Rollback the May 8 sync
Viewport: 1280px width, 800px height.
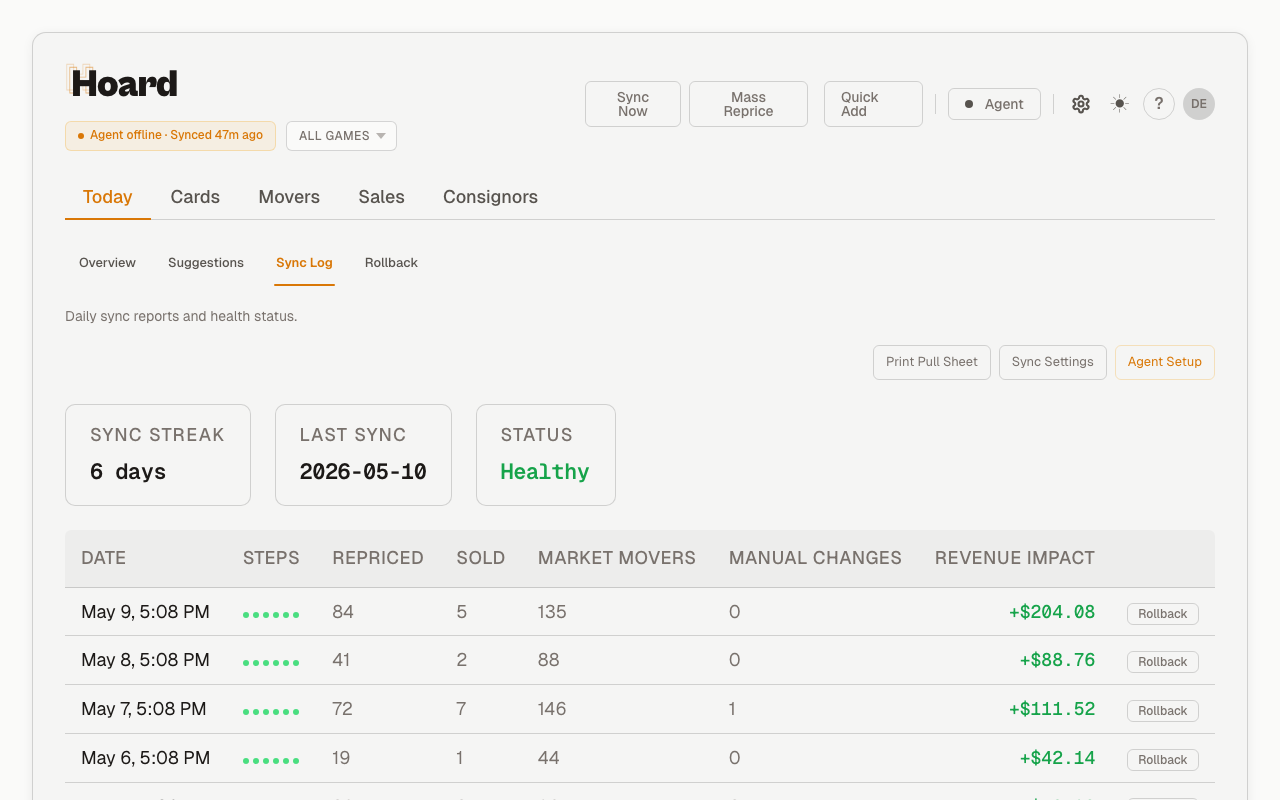coord(1163,662)
